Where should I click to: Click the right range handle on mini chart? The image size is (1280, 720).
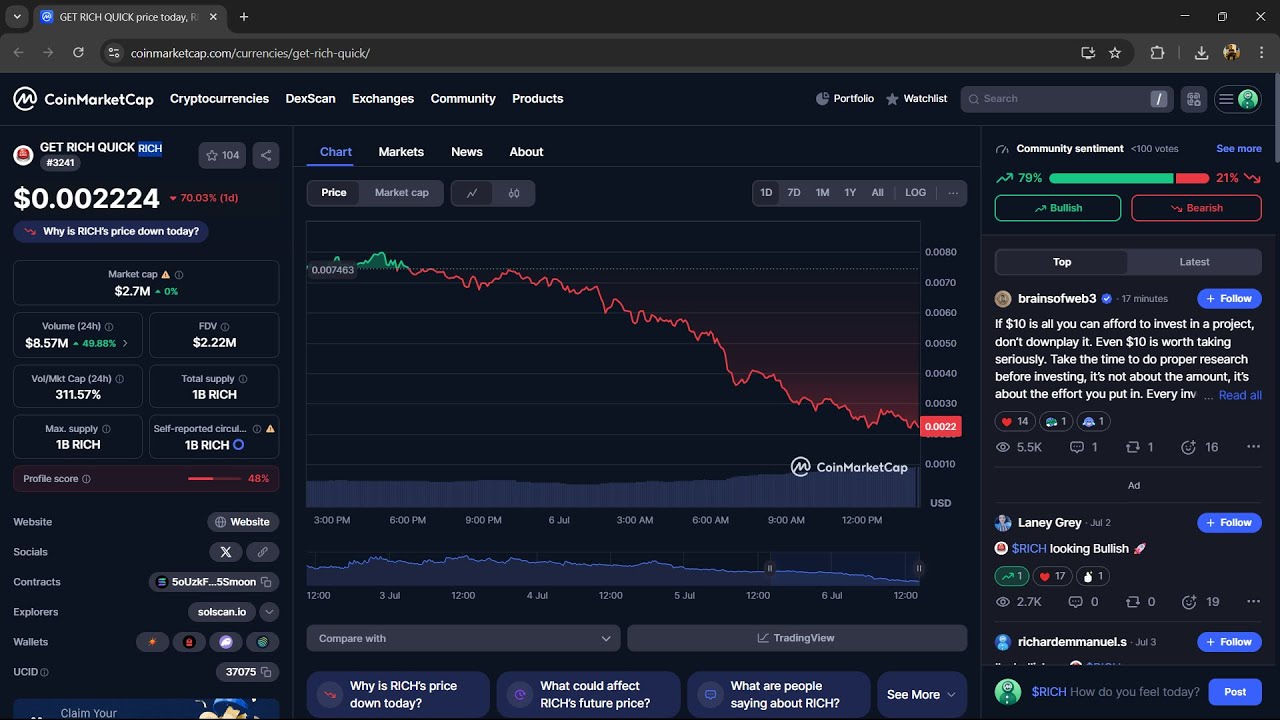tap(918, 568)
